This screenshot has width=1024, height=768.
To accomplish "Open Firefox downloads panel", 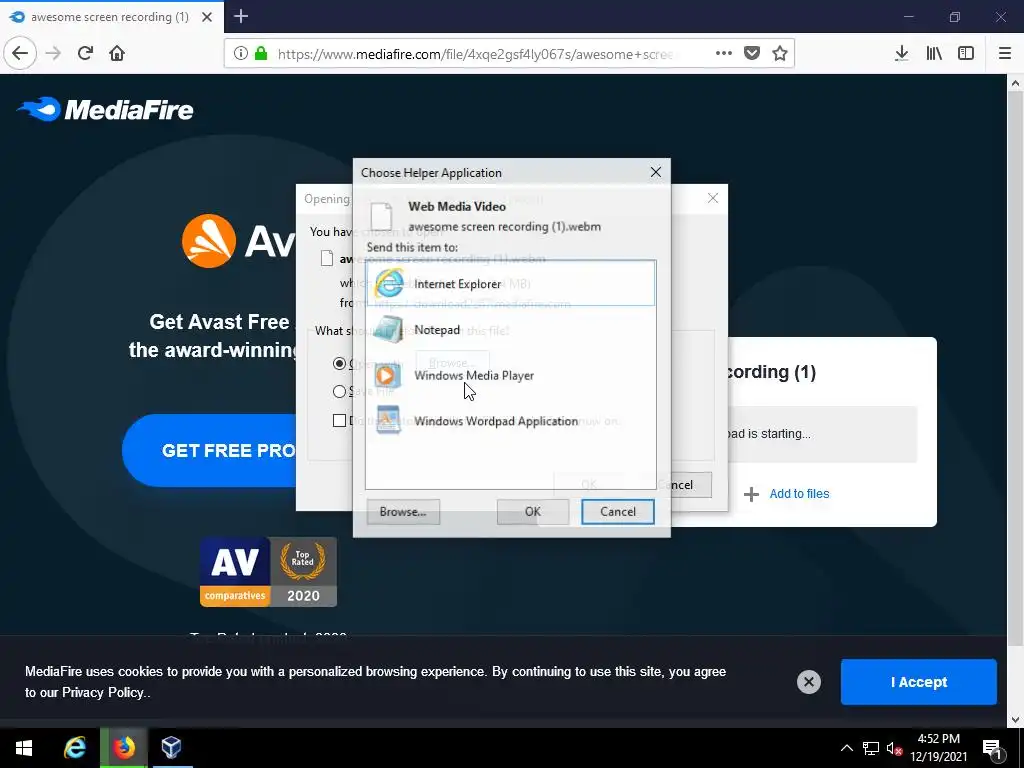I will [901, 54].
